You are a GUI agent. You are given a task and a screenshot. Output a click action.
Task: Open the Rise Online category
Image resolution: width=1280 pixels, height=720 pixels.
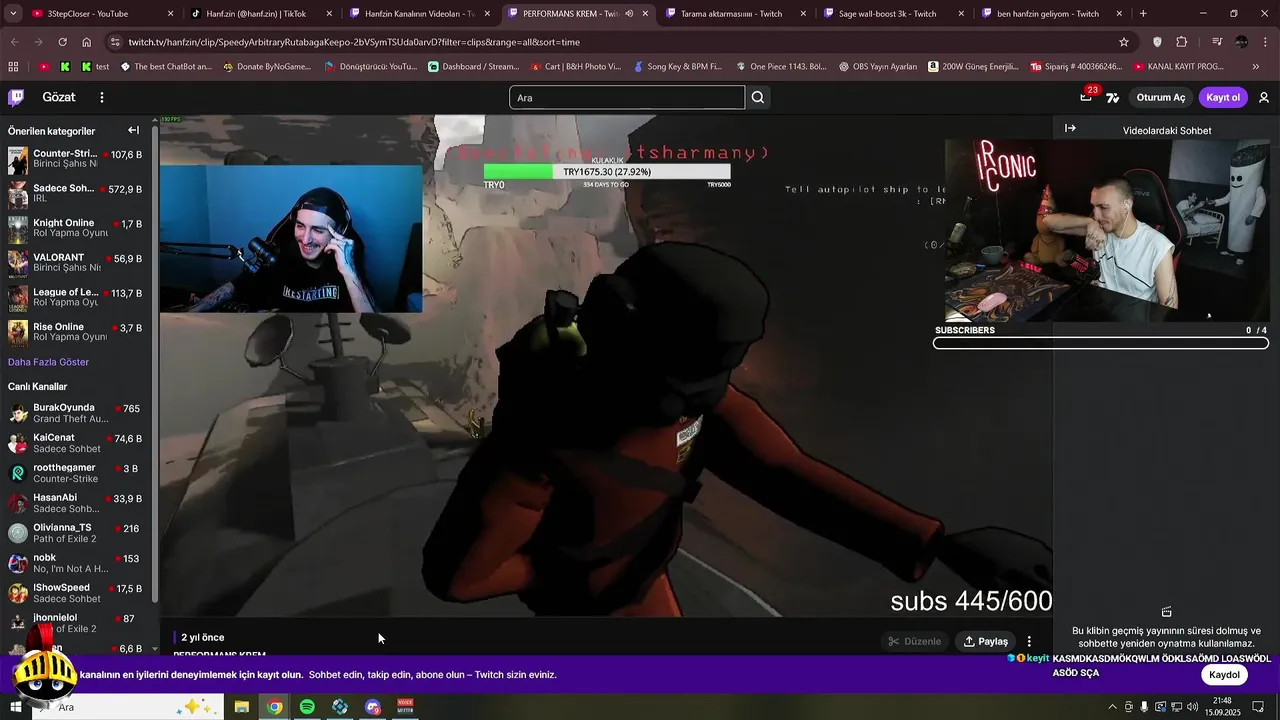76,332
